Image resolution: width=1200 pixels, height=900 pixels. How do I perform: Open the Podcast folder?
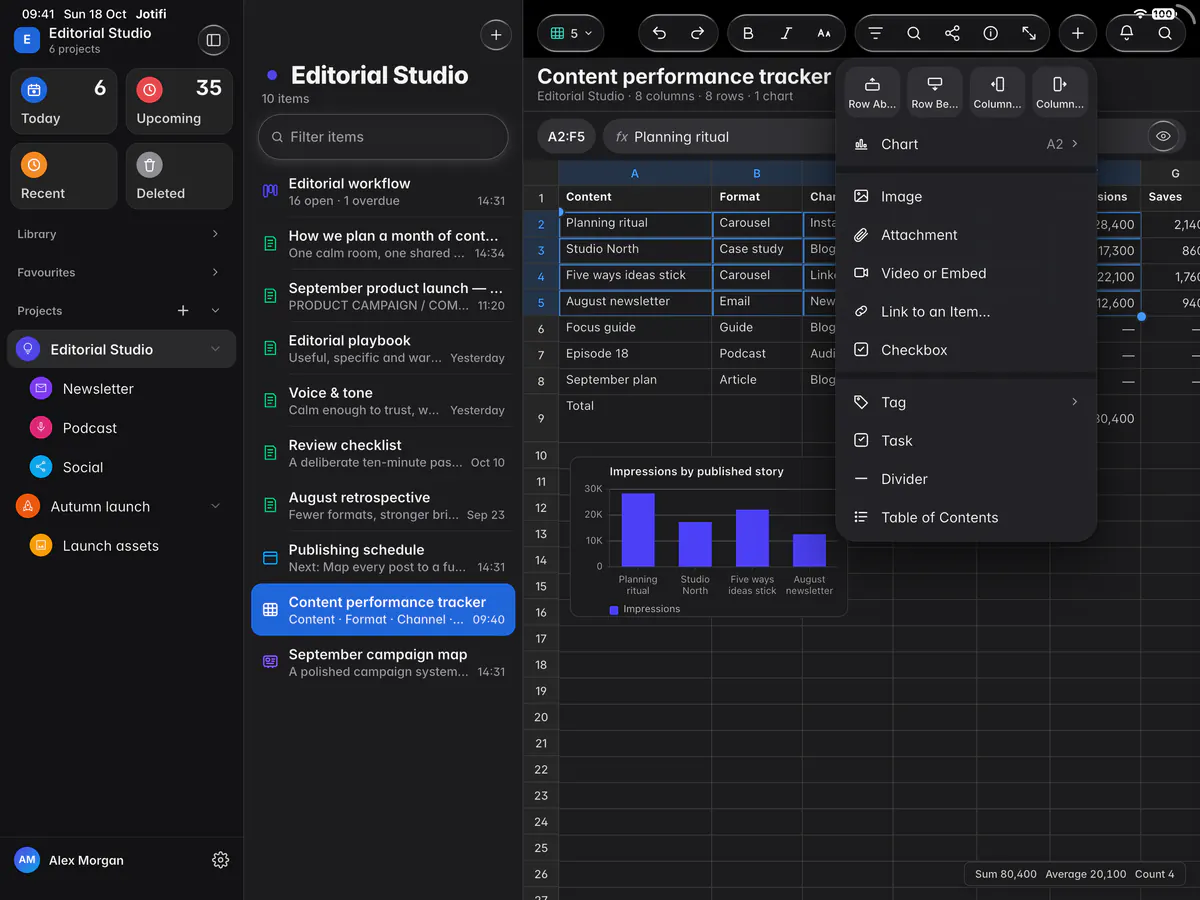tap(122, 428)
